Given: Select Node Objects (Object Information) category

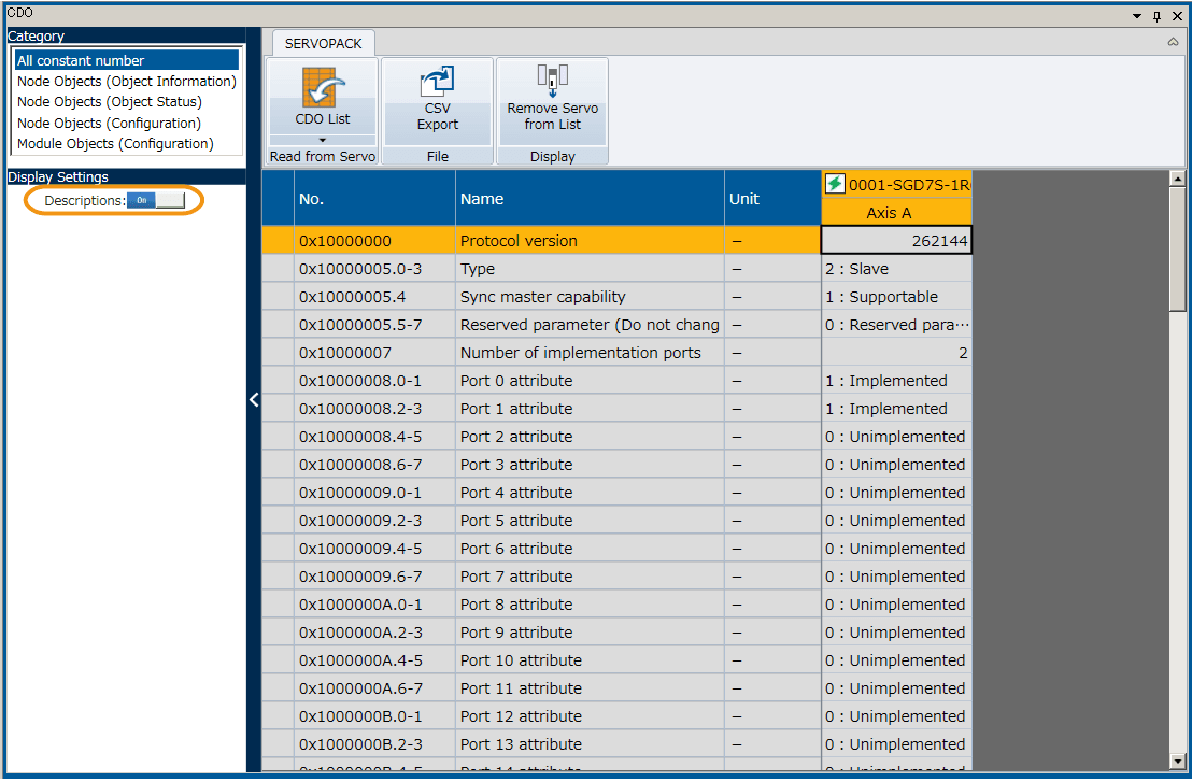Looking at the screenshot, I should (126, 81).
